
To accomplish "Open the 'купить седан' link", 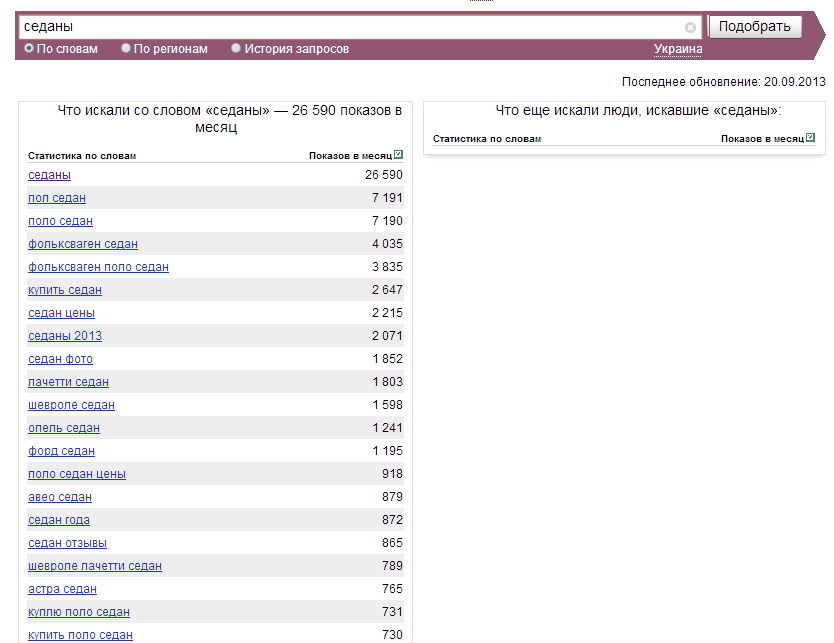I will pos(65,290).
